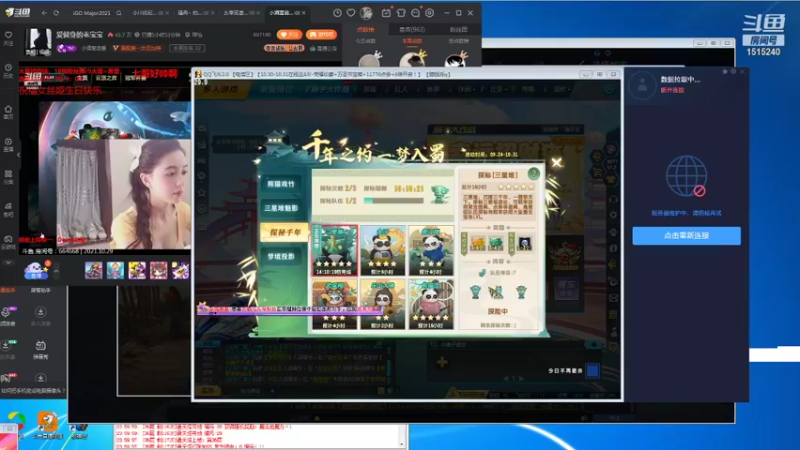Select the 梦境投影 side tab

pos(281,257)
